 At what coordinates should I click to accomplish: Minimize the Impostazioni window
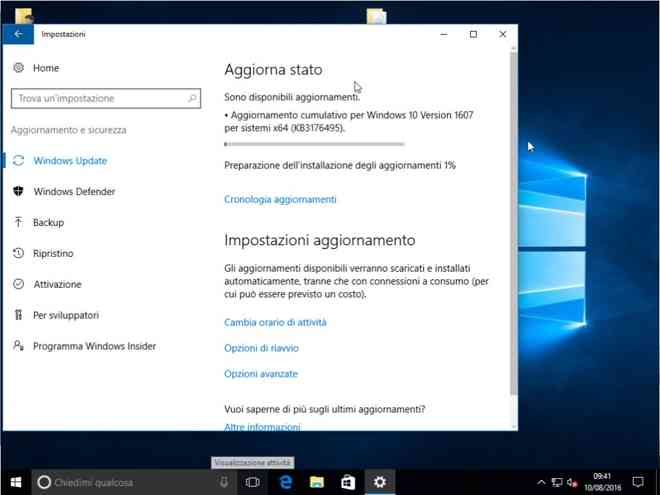pyautogui.click(x=444, y=34)
